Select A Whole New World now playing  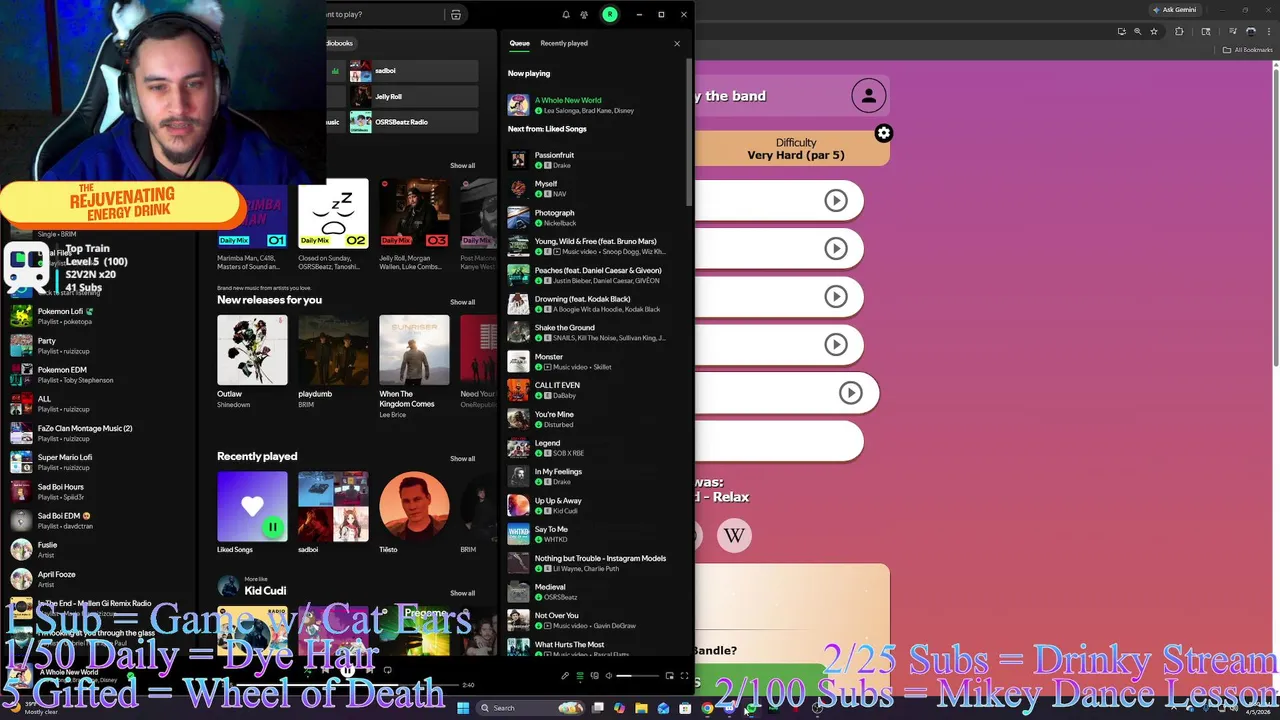595,105
